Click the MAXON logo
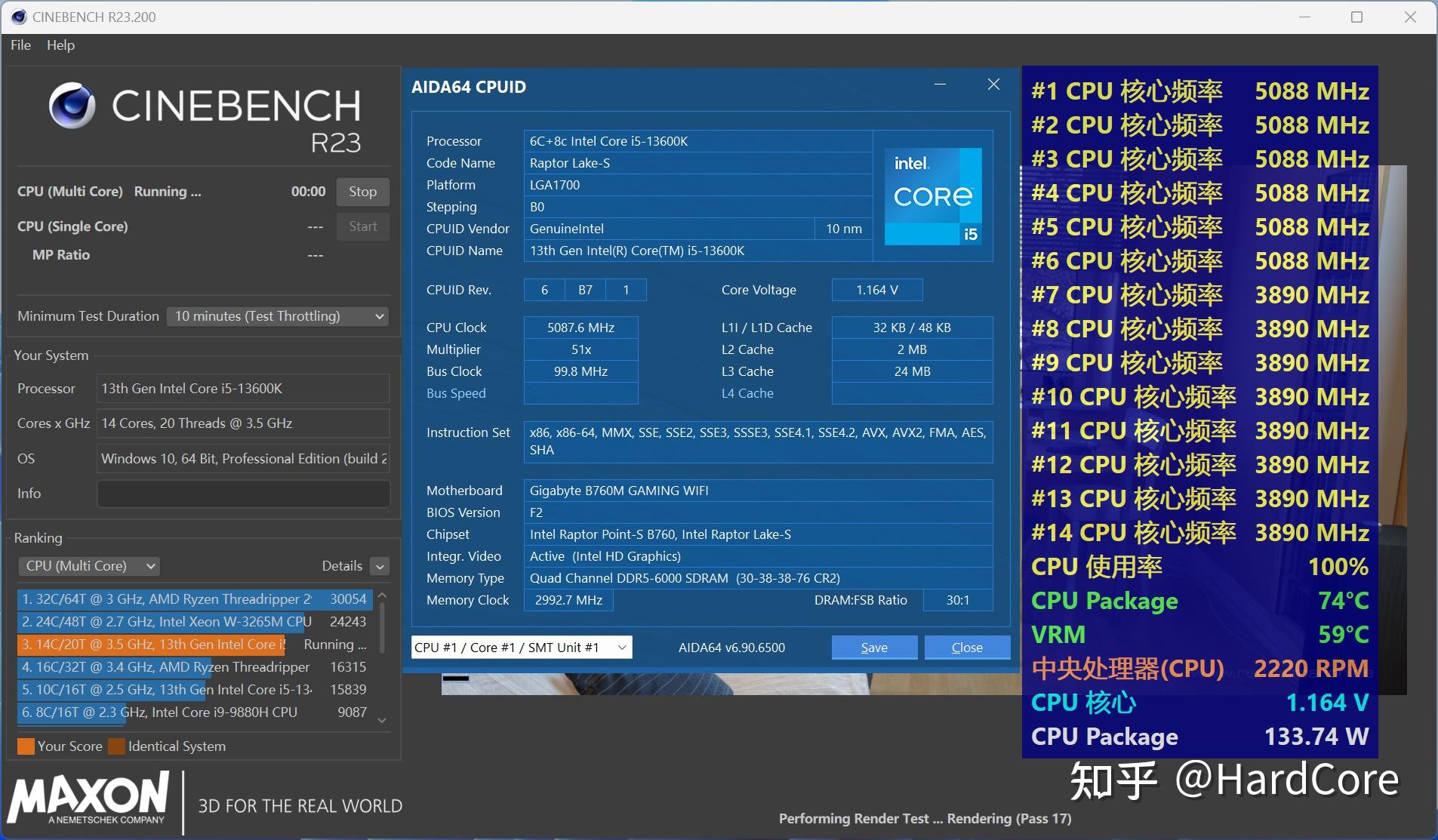1438x840 pixels. (x=88, y=798)
